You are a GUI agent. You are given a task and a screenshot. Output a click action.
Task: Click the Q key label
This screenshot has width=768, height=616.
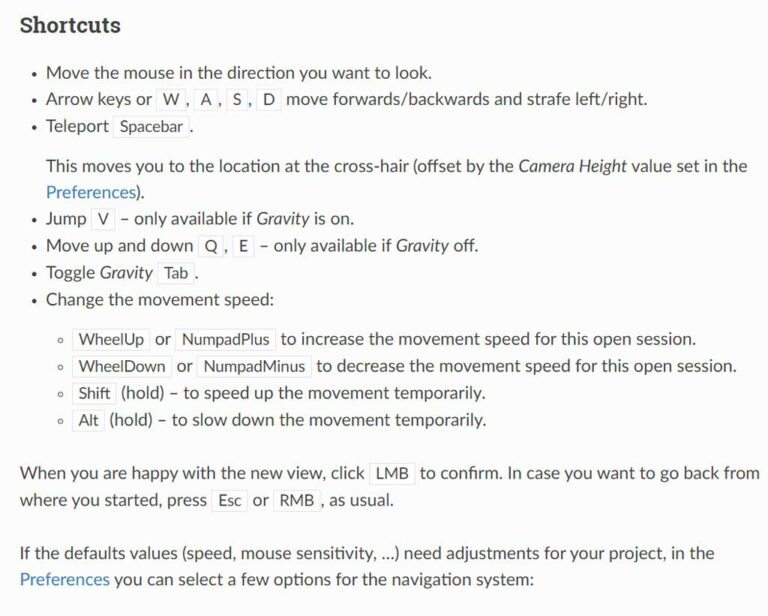[x=212, y=246]
